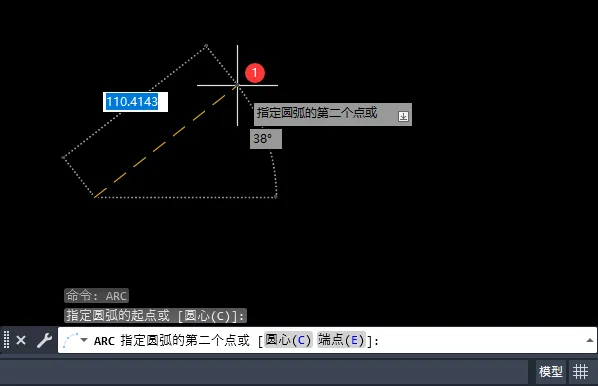Click the 110.4143 dynamic input field
Image resolution: width=598 pixels, height=386 pixels.
coord(135,102)
